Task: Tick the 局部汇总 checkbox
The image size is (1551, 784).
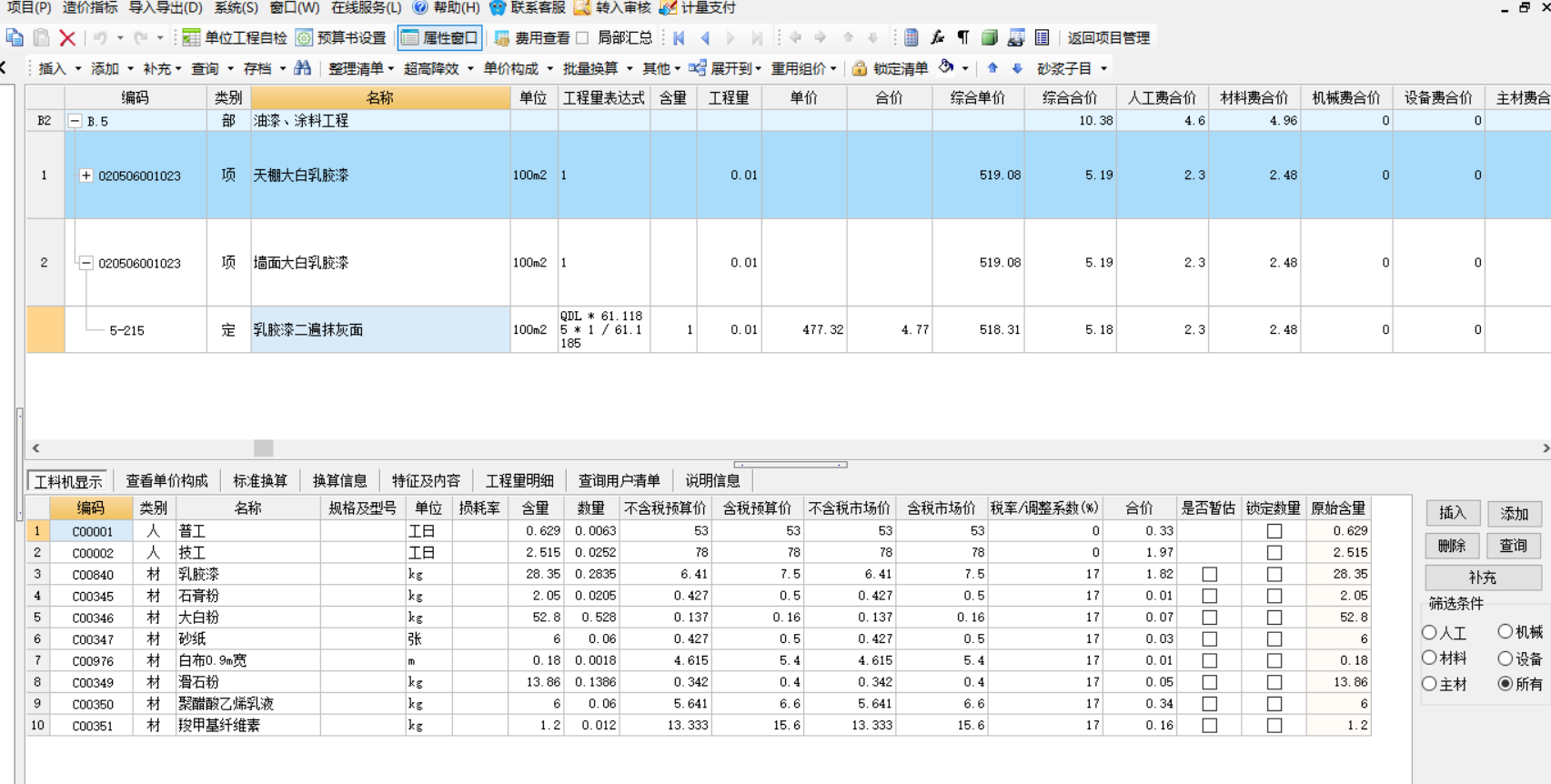Action: [583, 37]
